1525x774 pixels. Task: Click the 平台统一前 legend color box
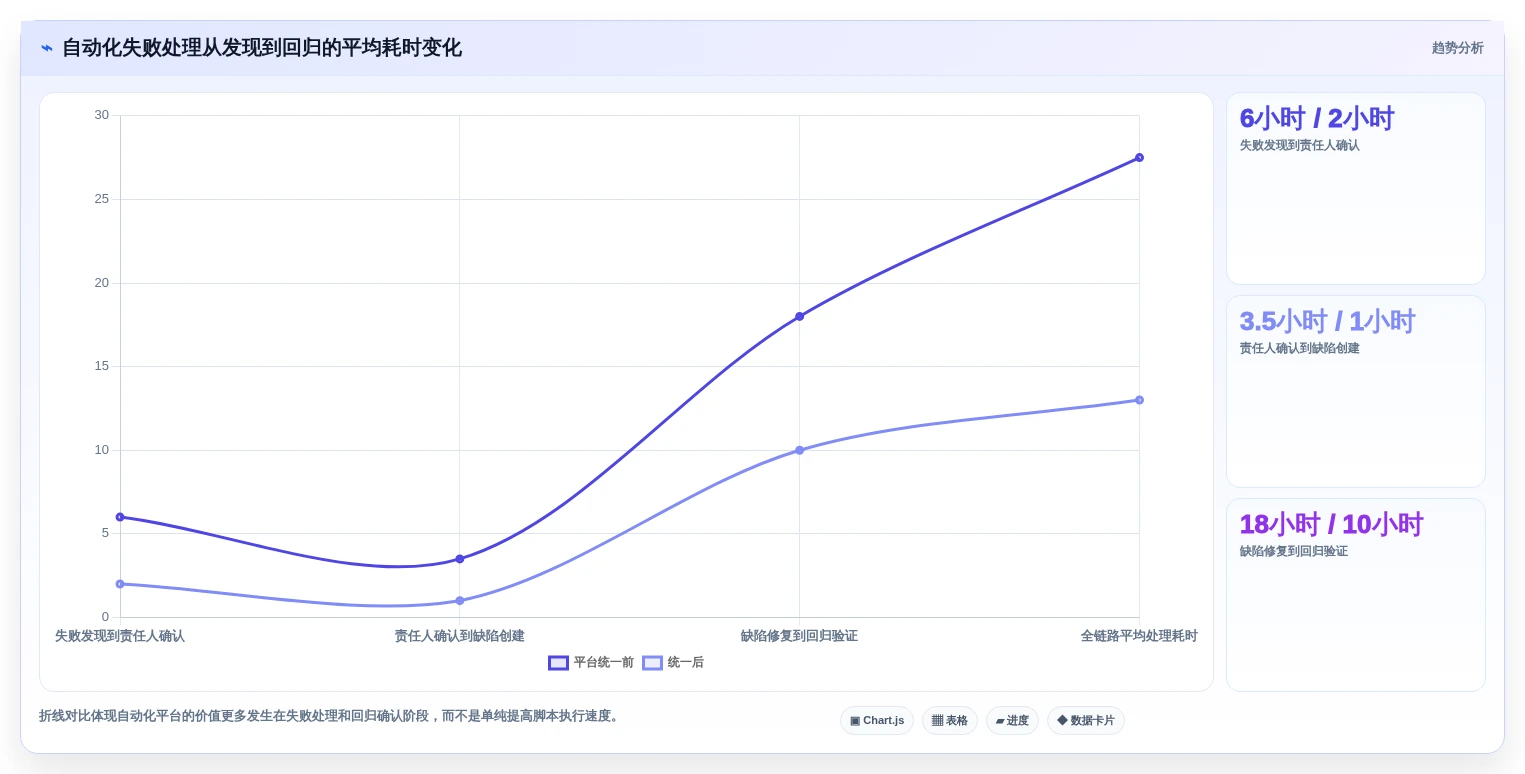point(558,663)
